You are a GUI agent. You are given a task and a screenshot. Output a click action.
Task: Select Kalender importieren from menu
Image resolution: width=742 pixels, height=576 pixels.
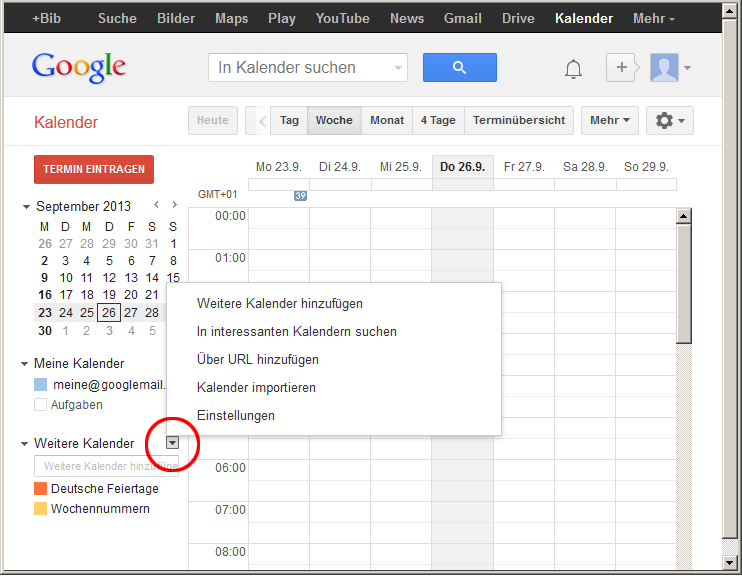256,387
